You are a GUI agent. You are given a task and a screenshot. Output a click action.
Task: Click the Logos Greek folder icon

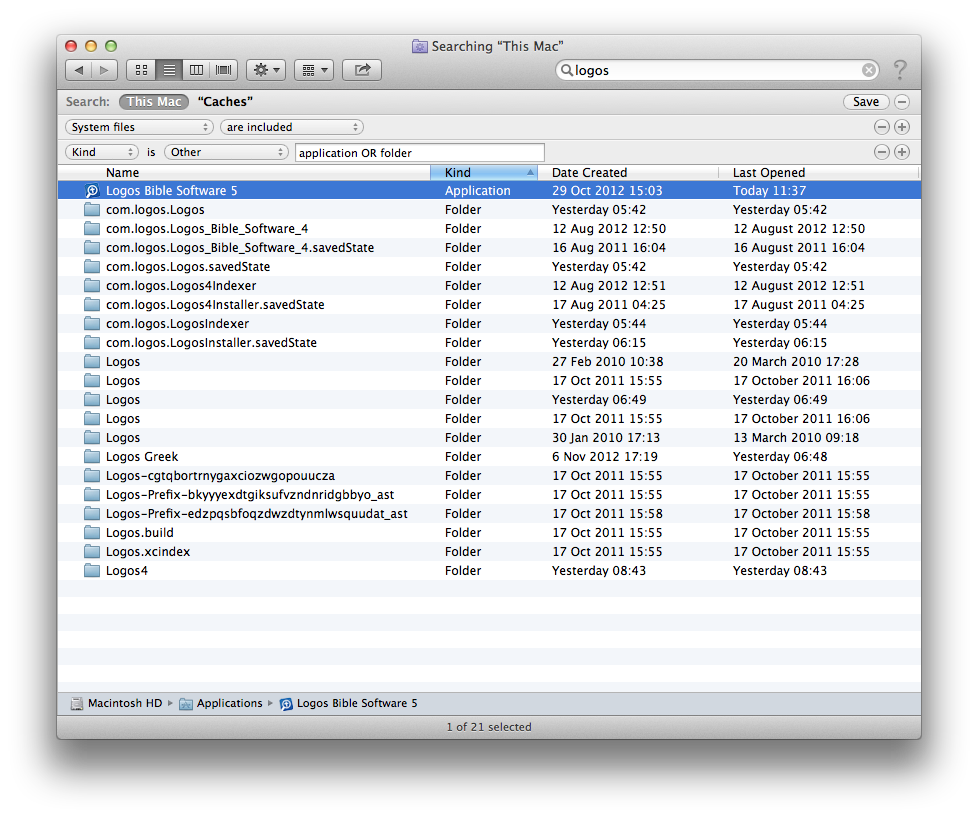coord(92,457)
